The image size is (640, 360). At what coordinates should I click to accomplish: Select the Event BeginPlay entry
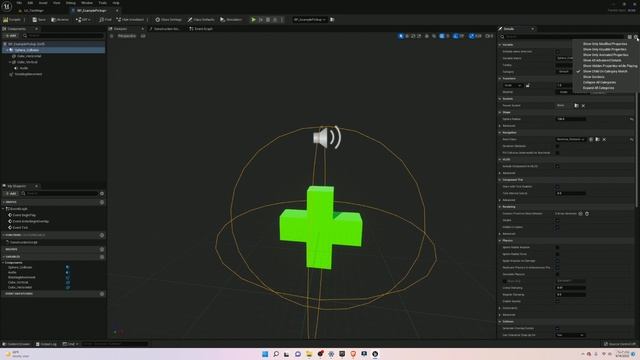pyautogui.click(x=23, y=215)
